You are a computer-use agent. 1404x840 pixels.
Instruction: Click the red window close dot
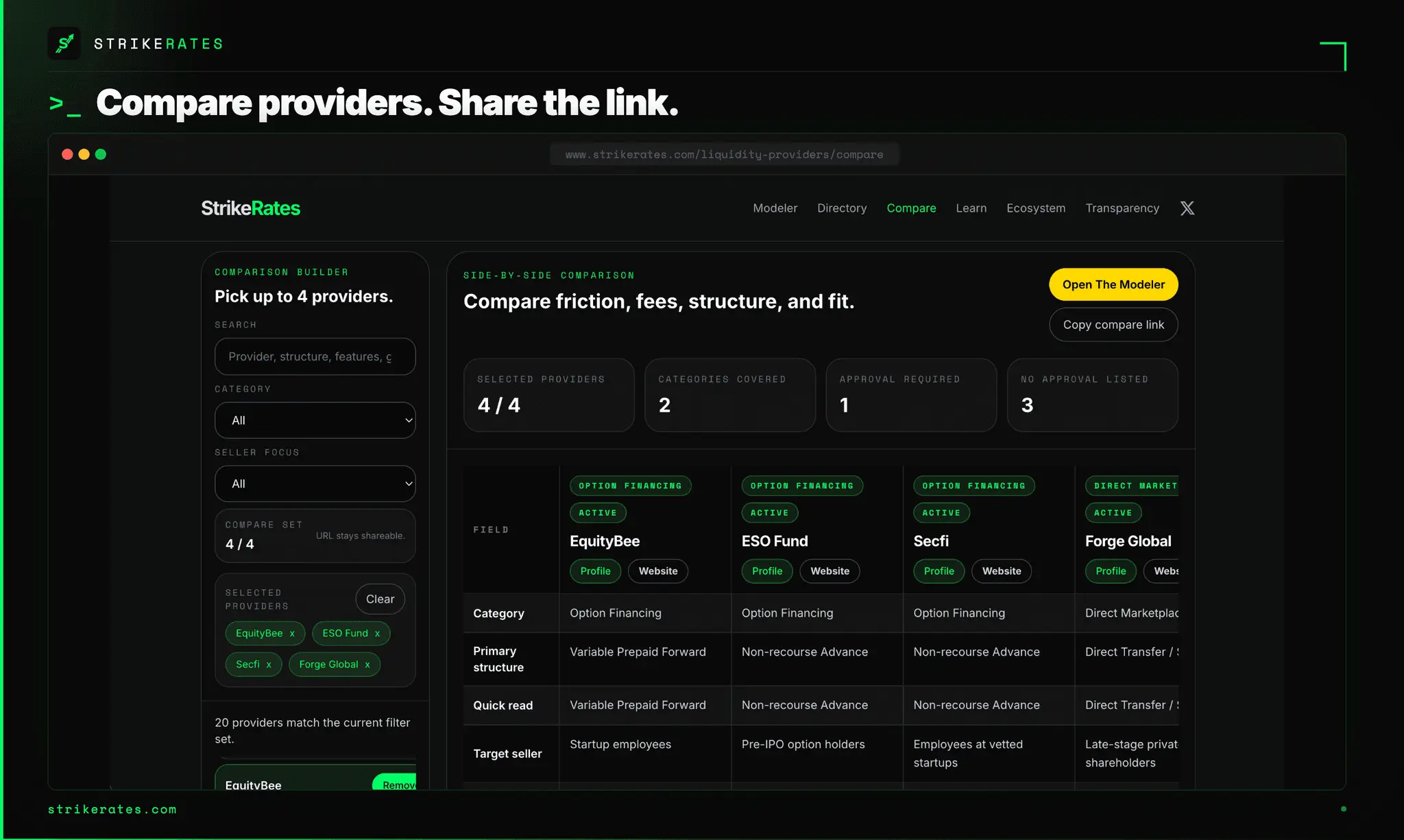point(67,154)
